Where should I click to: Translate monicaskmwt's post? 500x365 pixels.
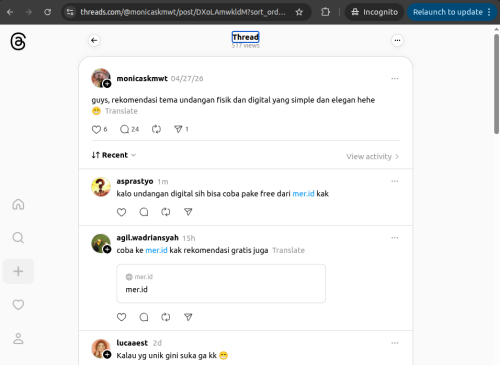coord(121,111)
